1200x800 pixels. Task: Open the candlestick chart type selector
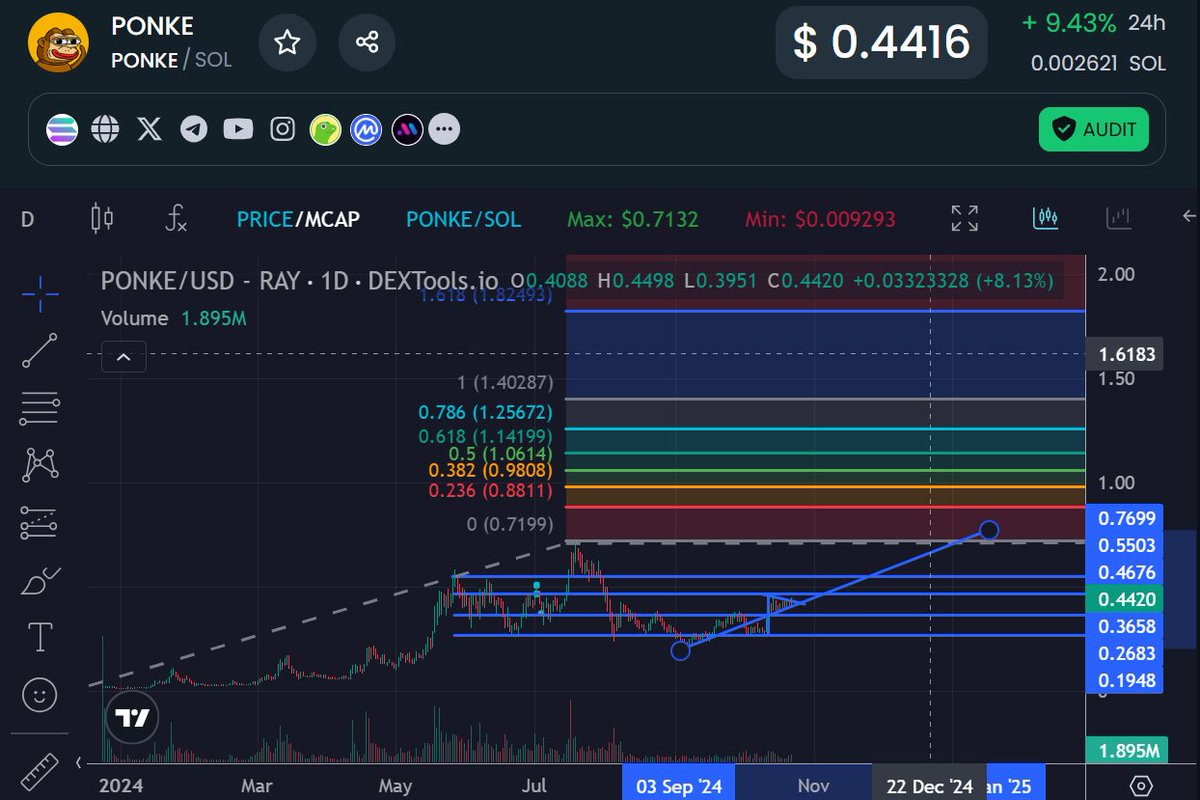[x=102, y=218]
